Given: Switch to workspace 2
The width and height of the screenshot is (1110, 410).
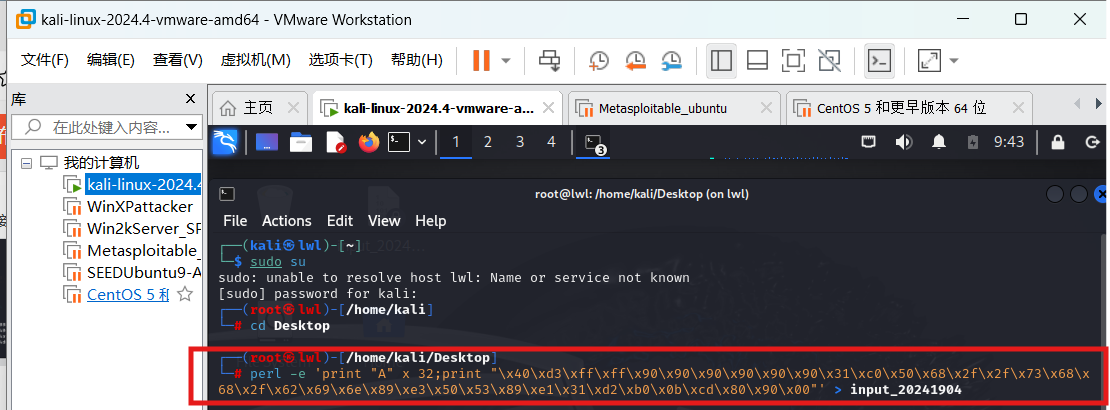Looking at the screenshot, I should (x=488, y=142).
